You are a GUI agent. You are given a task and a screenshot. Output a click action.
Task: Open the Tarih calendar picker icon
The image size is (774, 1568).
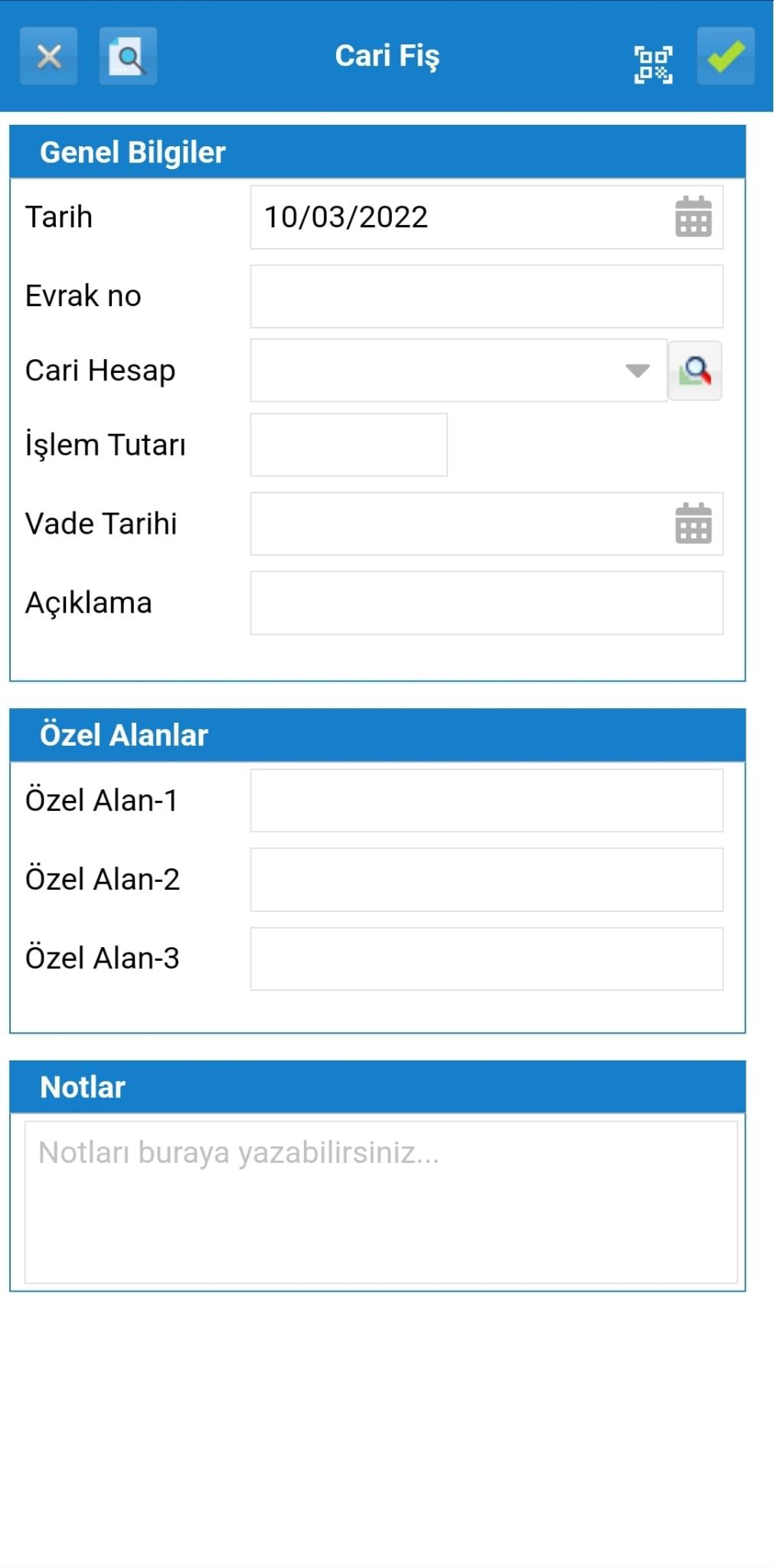coord(694,217)
